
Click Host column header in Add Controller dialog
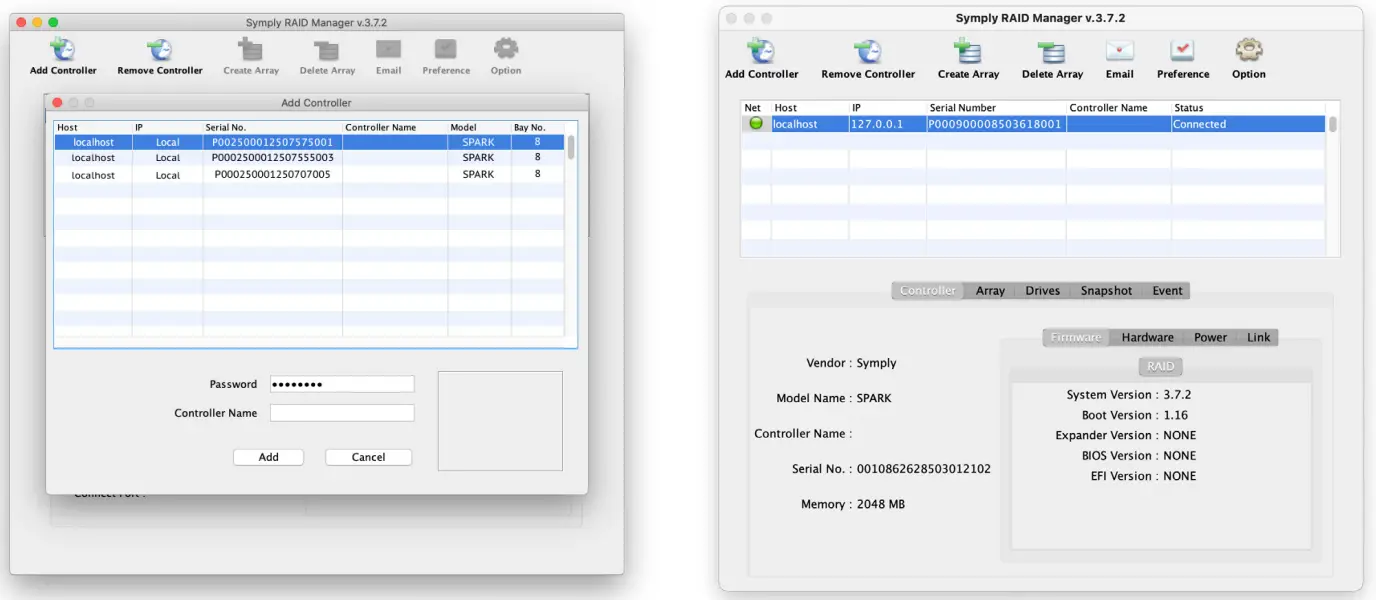(93, 128)
